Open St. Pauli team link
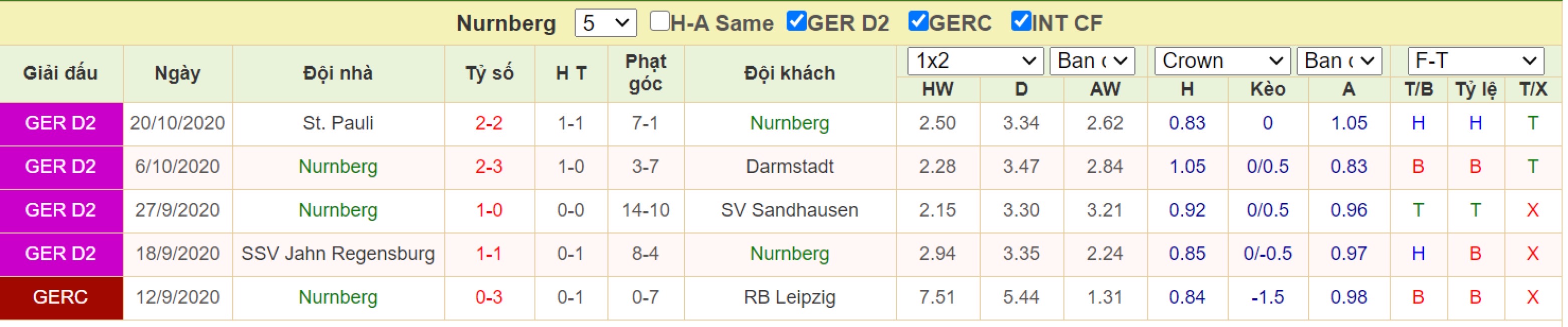 coord(338,123)
